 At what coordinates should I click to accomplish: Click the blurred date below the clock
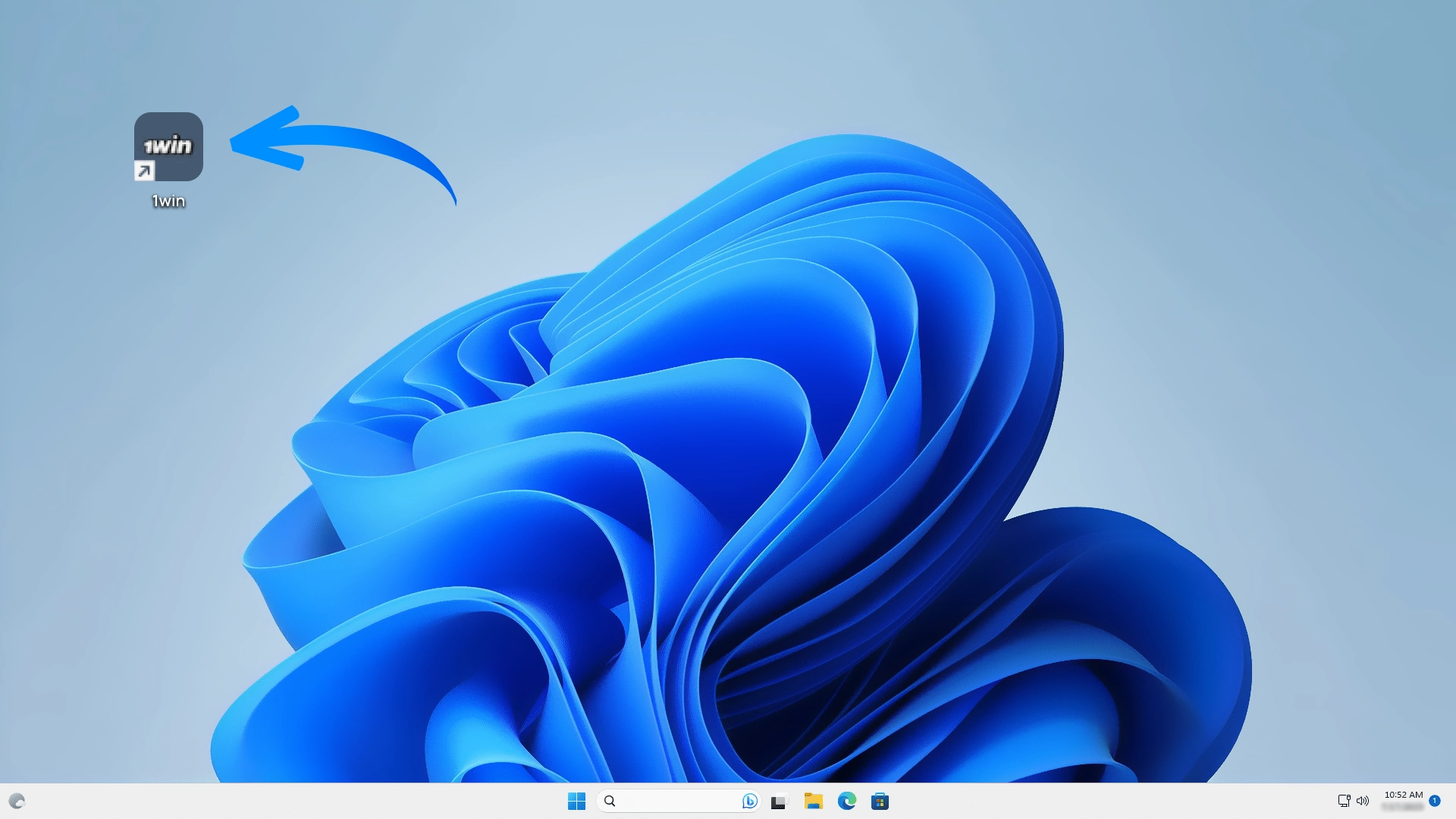point(1403,807)
